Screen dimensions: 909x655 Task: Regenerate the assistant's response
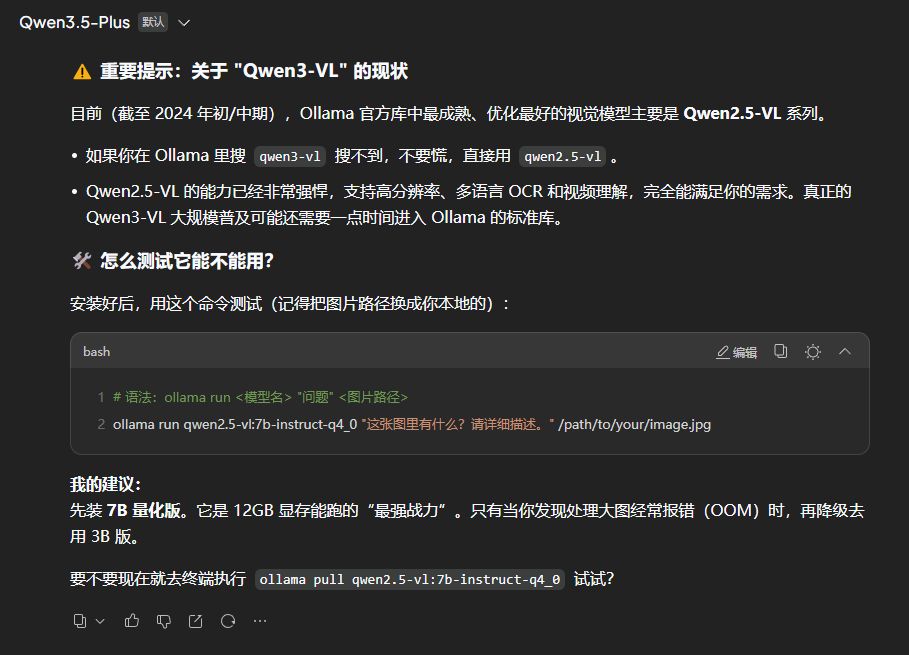click(227, 620)
